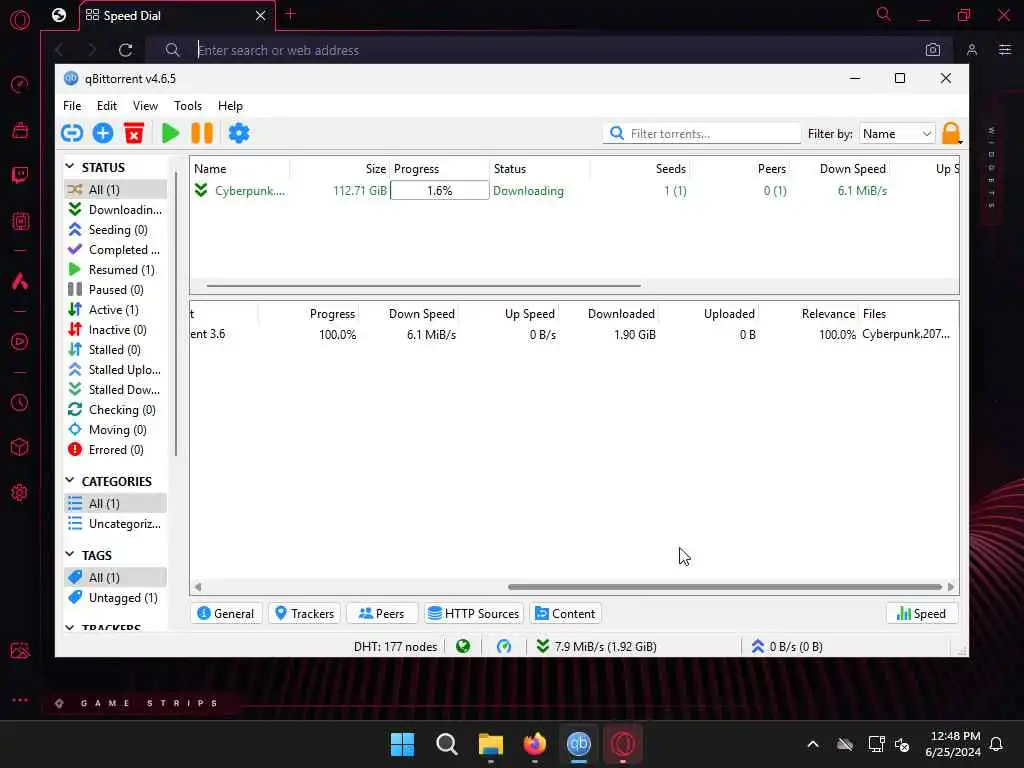Collapse the TAGS section
This screenshot has height=768, width=1024.
point(70,554)
